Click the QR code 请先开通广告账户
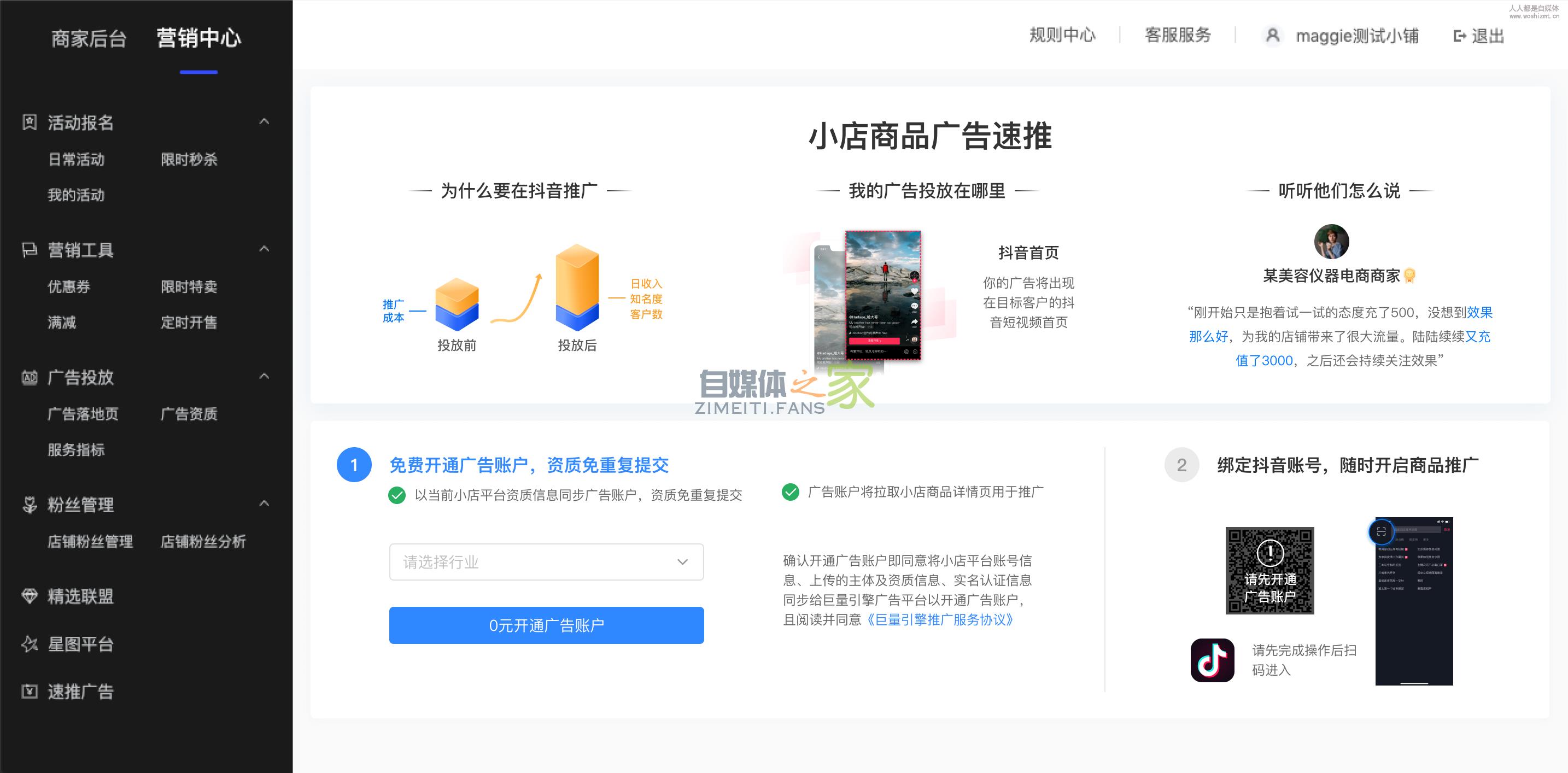 pyautogui.click(x=1269, y=570)
